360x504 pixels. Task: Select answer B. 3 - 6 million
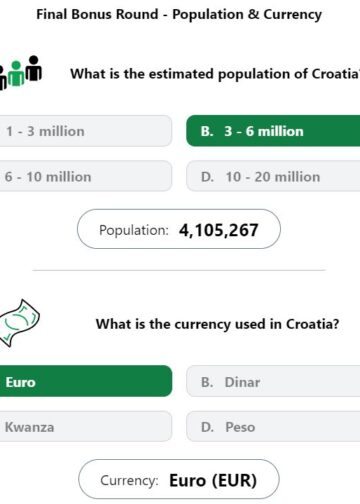[273, 131]
